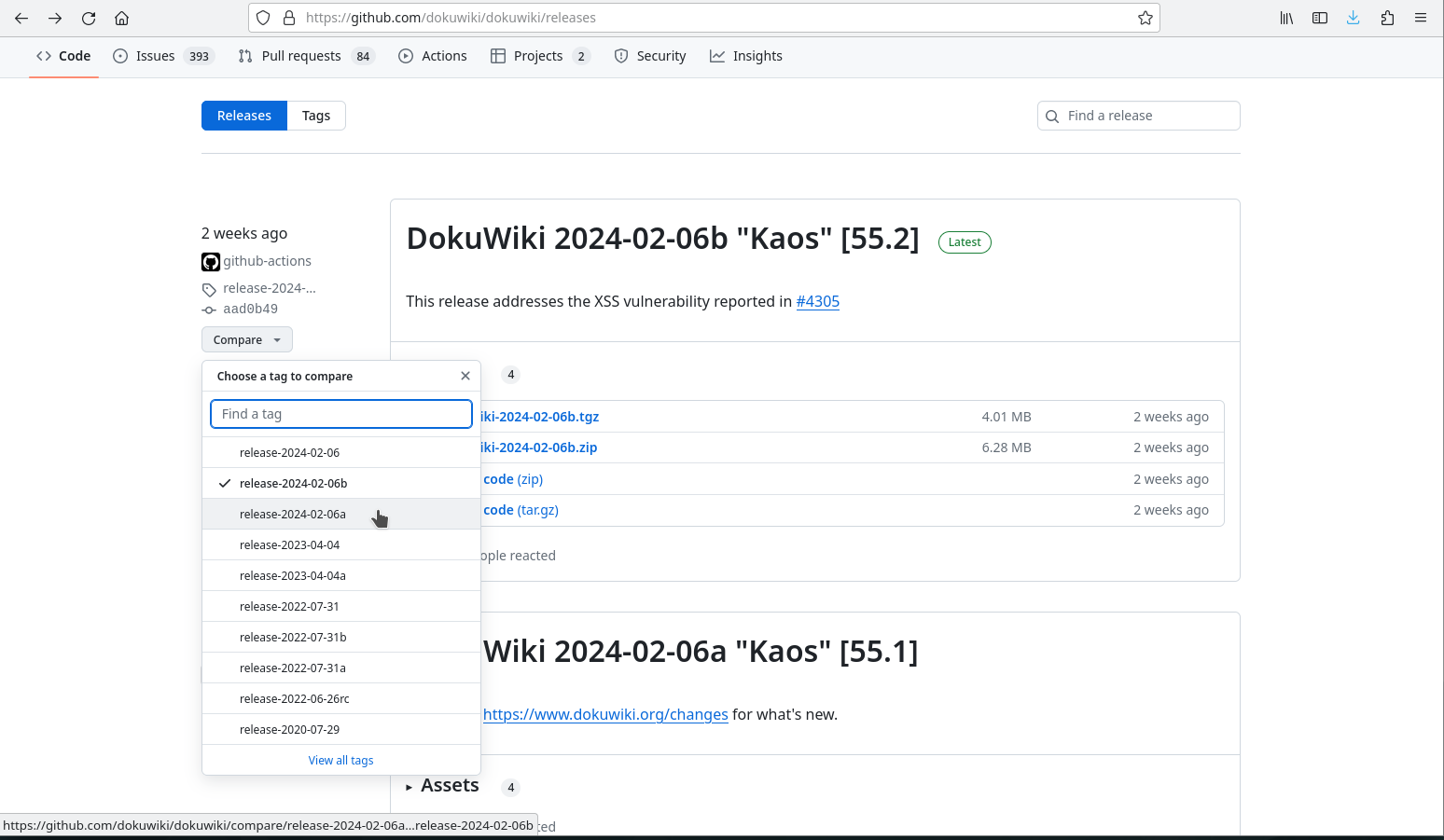Toggle the Firefox sidebar icon

(1319, 18)
